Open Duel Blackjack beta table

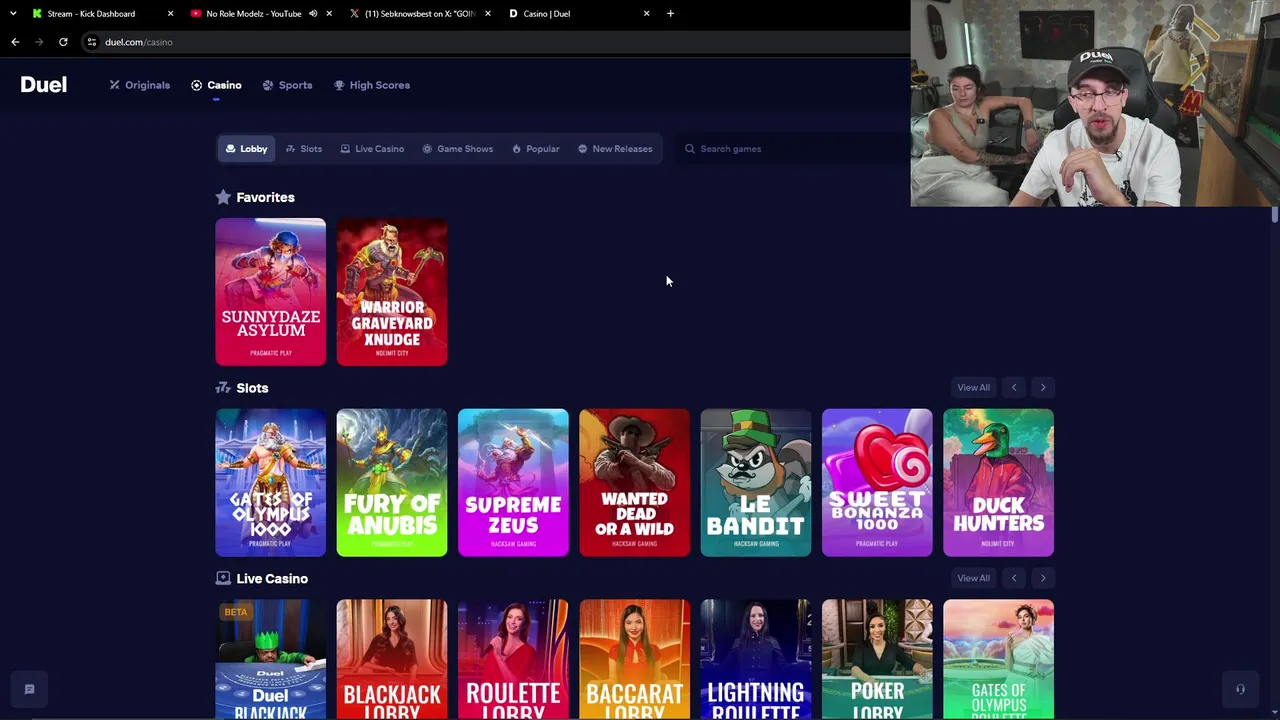pyautogui.click(x=270, y=659)
